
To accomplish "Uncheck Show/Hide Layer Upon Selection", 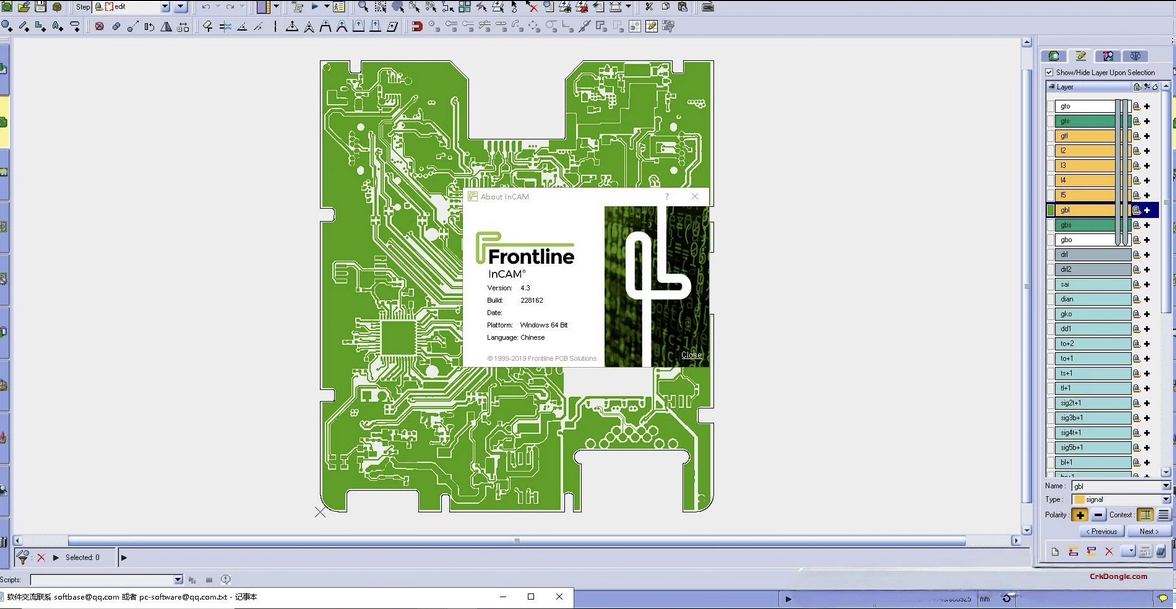I will 1048,72.
